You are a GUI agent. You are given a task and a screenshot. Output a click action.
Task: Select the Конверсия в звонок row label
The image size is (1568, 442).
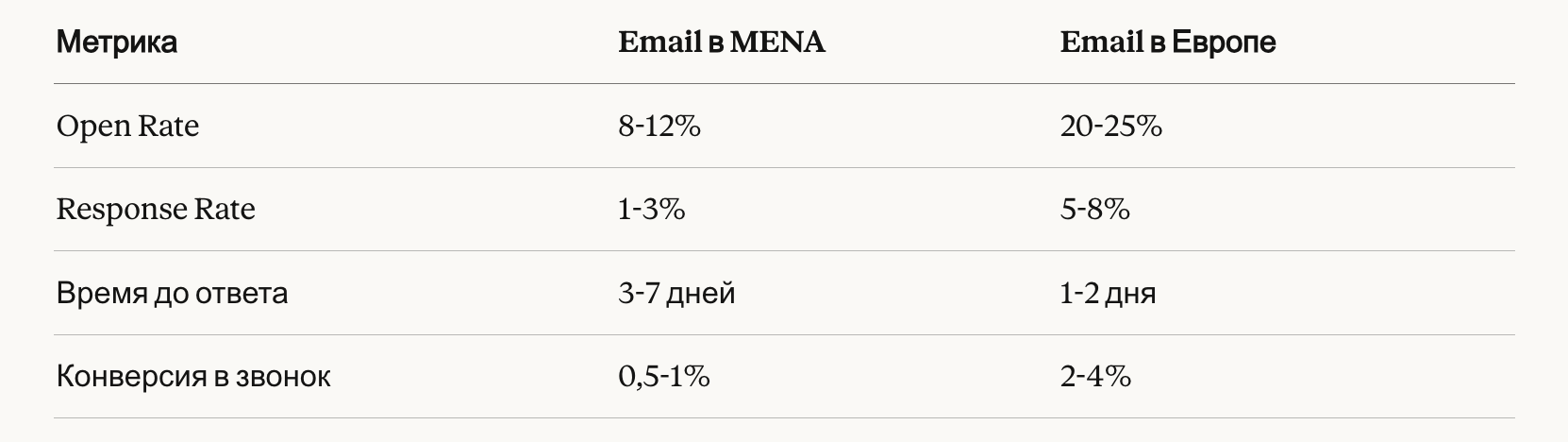[193, 377]
